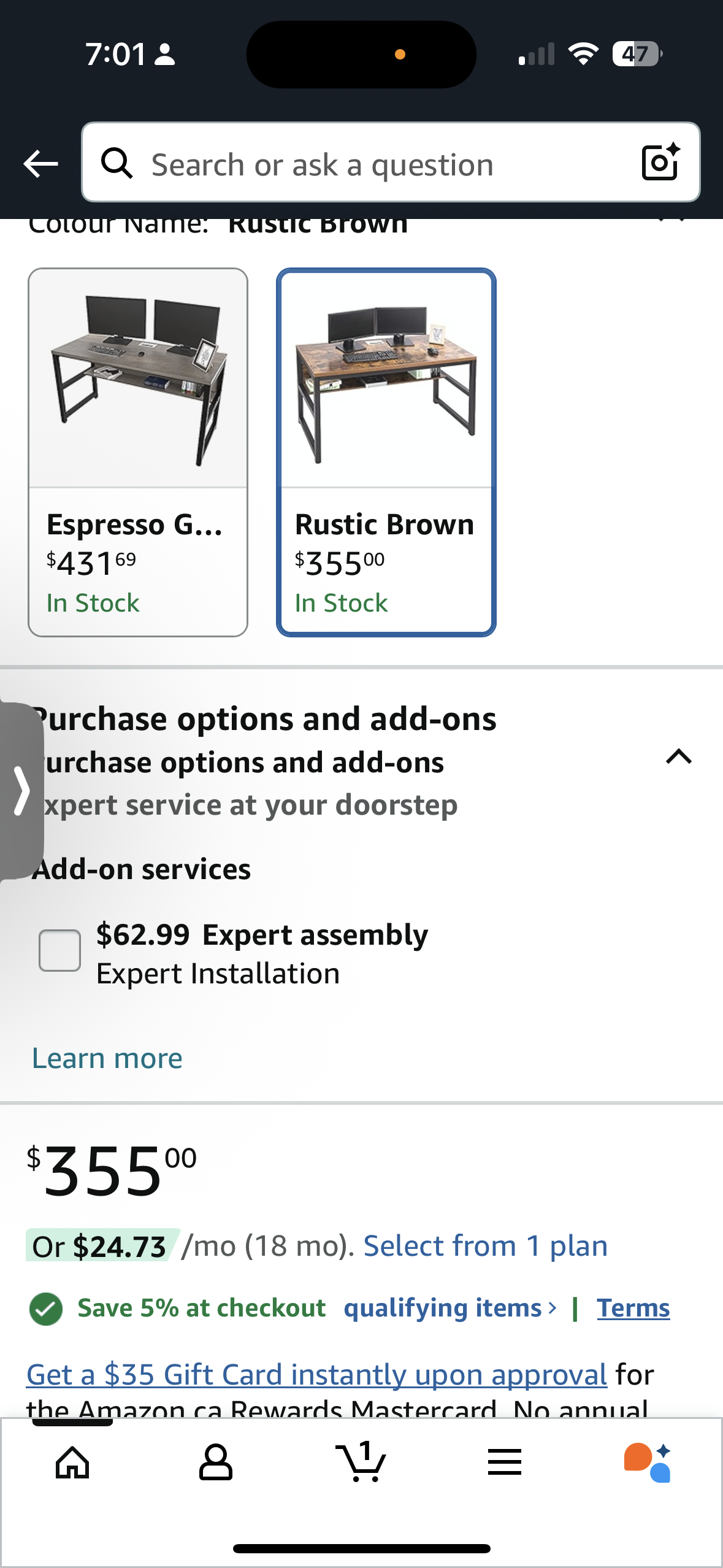Image resolution: width=723 pixels, height=1568 pixels.
Task: Open account profile icon
Action: (x=216, y=1462)
